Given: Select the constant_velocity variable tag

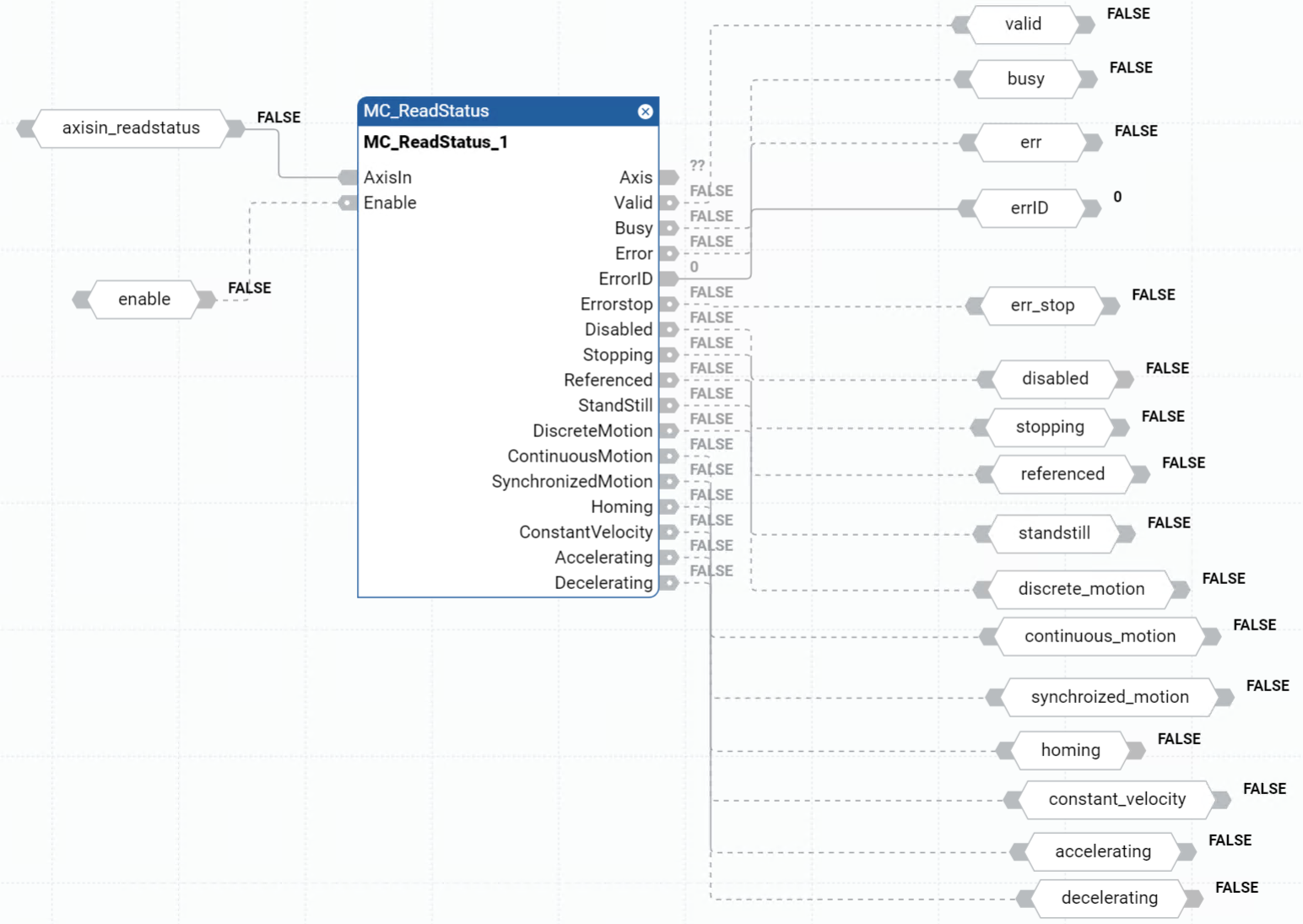Looking at the screenshot, I should (1116, 799).
